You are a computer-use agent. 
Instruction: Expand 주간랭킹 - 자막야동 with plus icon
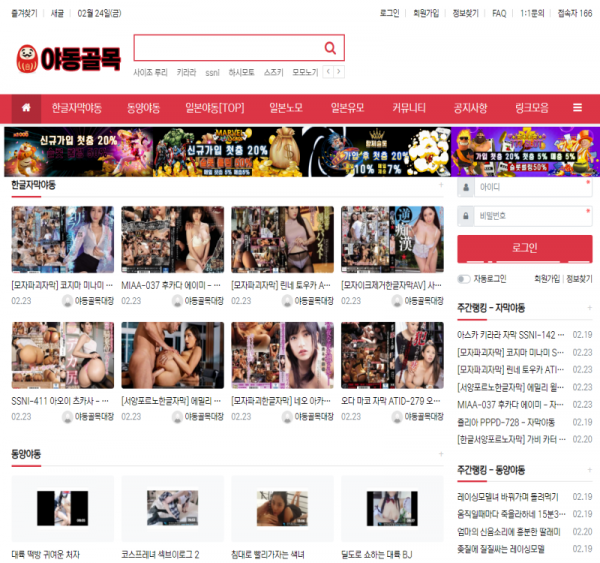tap(588, 308)
